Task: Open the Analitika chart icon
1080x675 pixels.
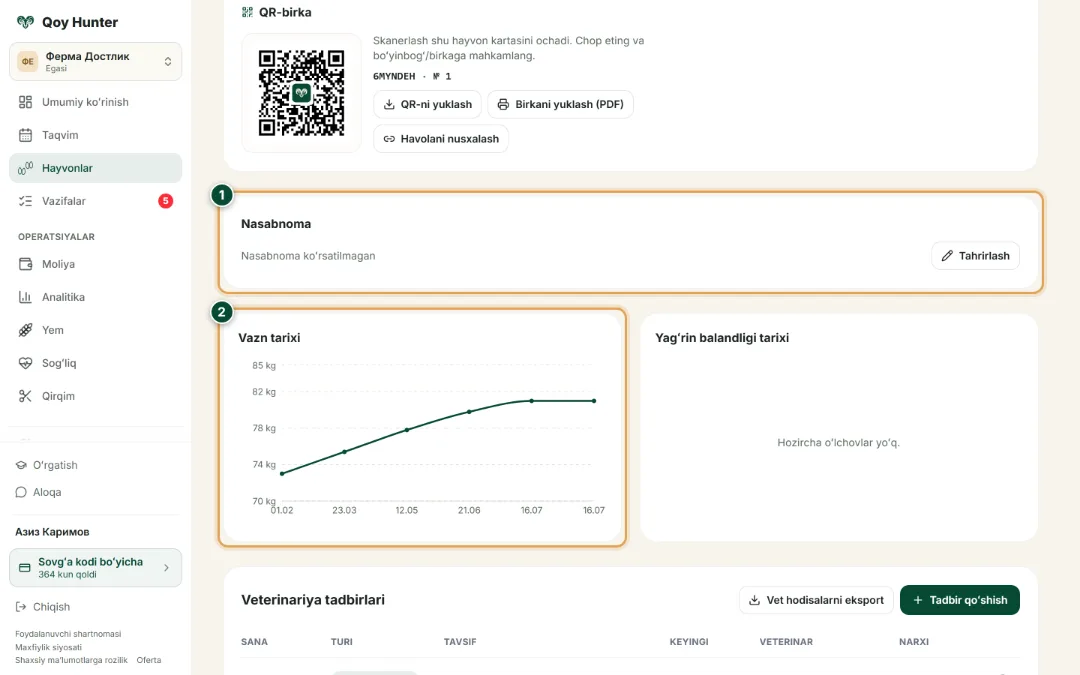Action: pyautogui.click(x=25, y=297)
